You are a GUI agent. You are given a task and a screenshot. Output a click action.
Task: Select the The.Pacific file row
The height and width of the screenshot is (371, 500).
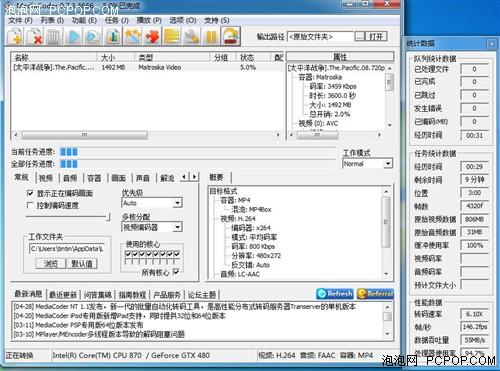(x=147, y=67)
